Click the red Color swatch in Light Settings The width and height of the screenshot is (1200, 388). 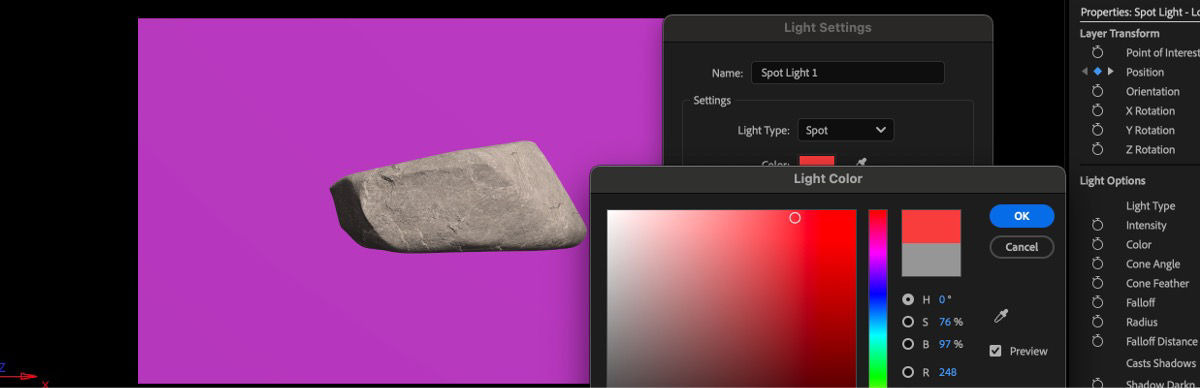(816, 160)
